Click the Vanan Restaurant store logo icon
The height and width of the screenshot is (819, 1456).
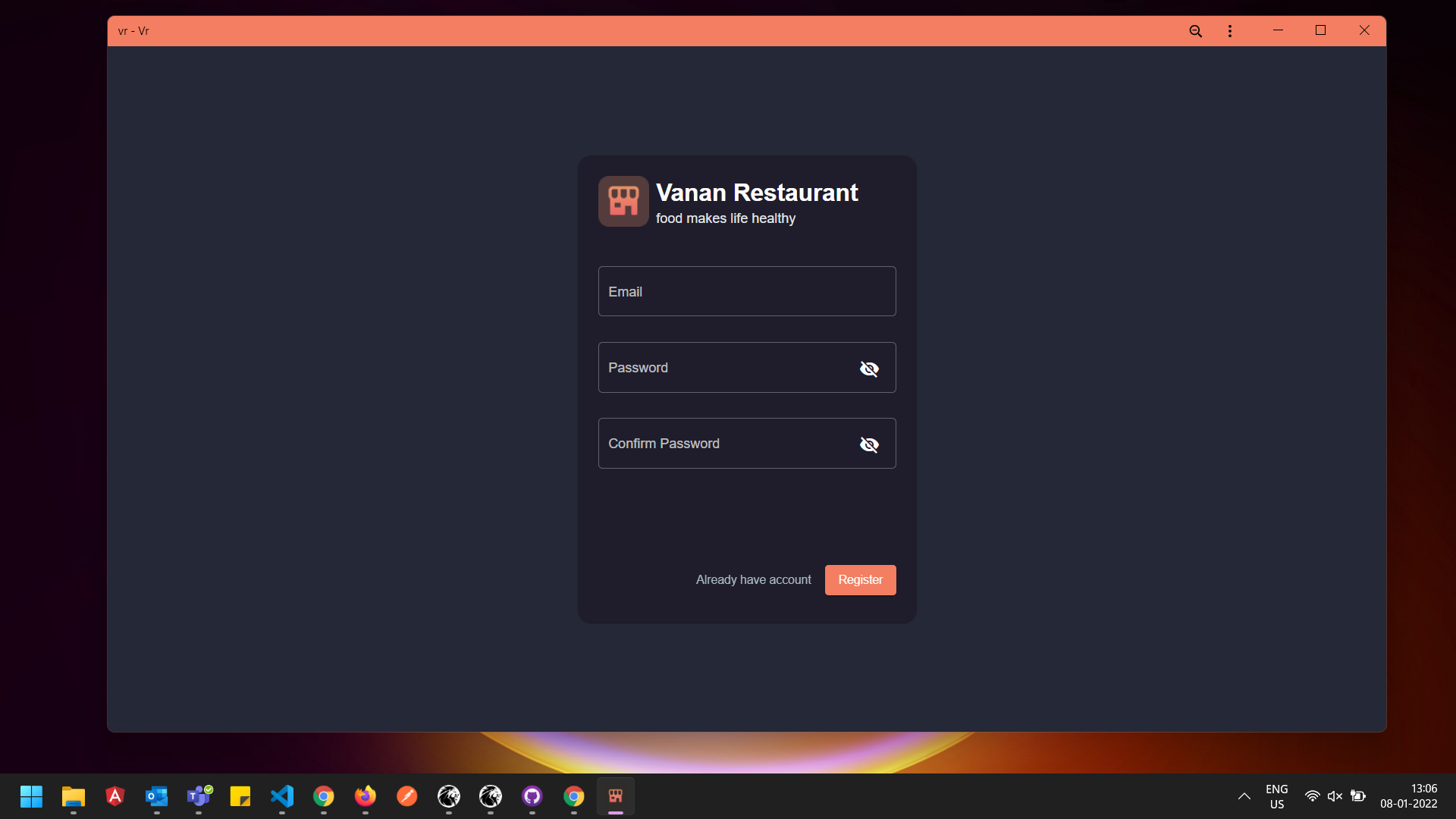pyautogui.click(x=623, y=201)
